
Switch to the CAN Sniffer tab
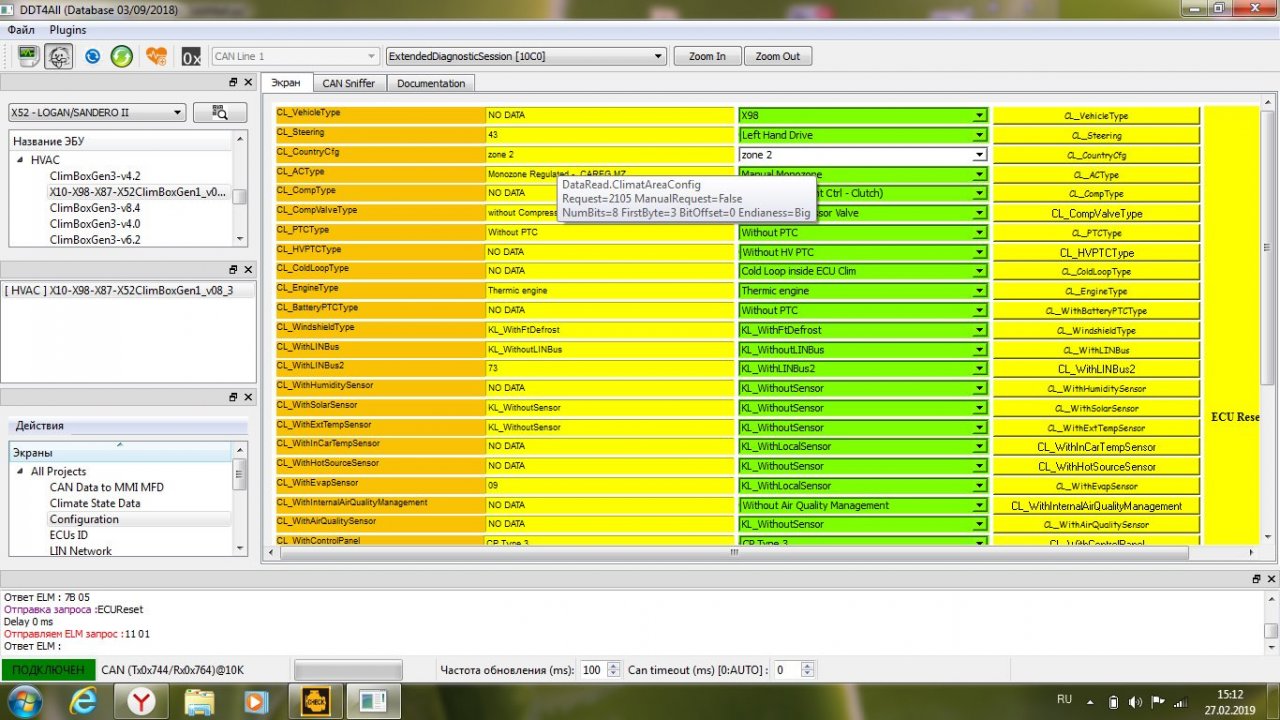click(348, 83)
